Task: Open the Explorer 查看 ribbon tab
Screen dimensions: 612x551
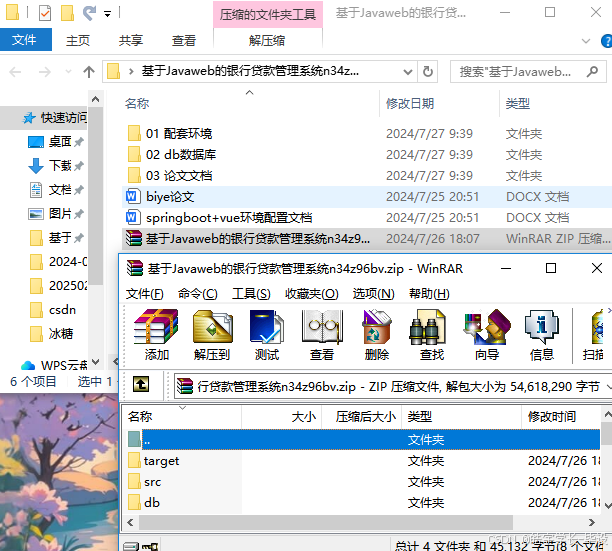Action: pos(184,40)
